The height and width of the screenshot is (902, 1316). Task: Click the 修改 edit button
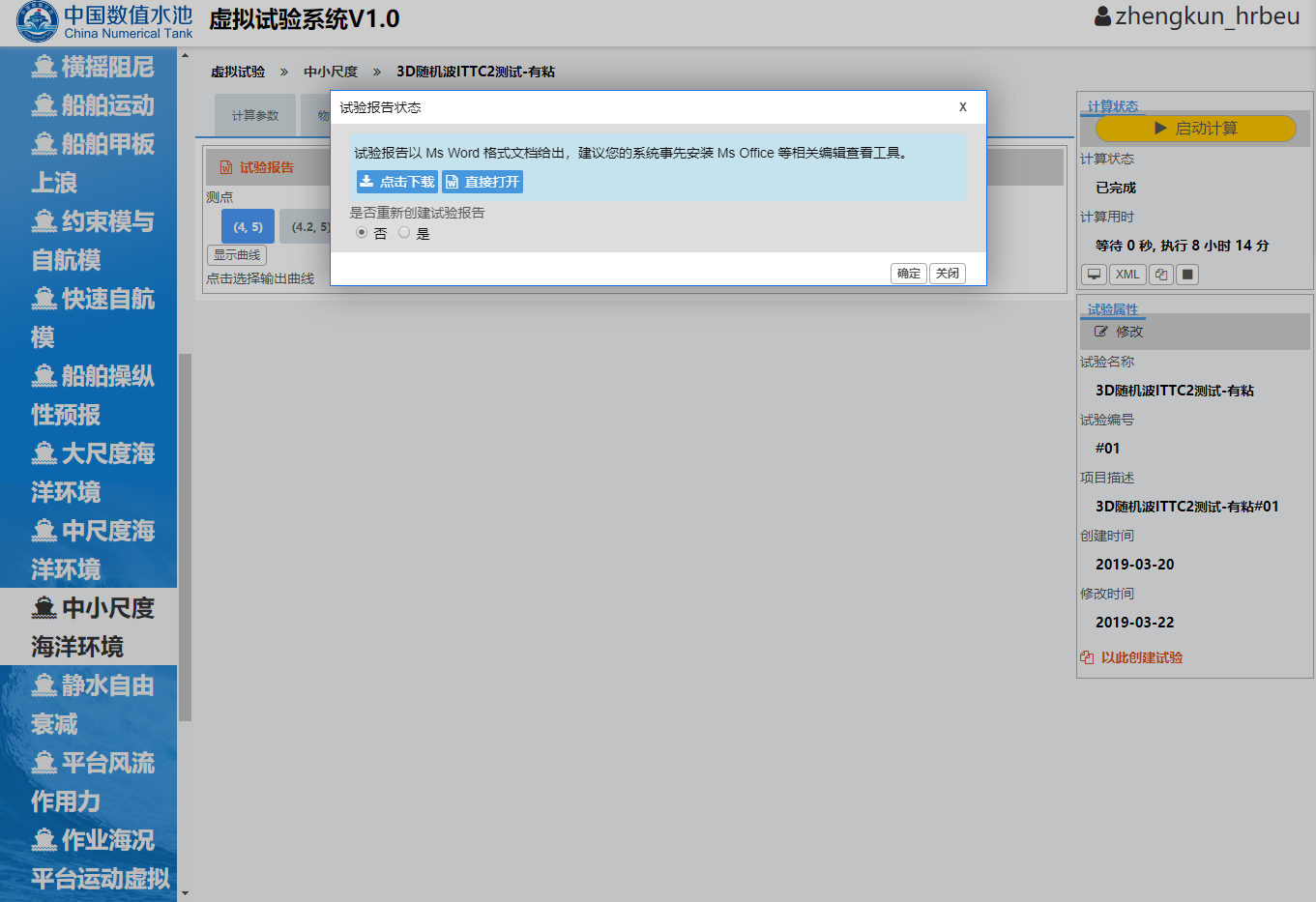pos(1119,332)
